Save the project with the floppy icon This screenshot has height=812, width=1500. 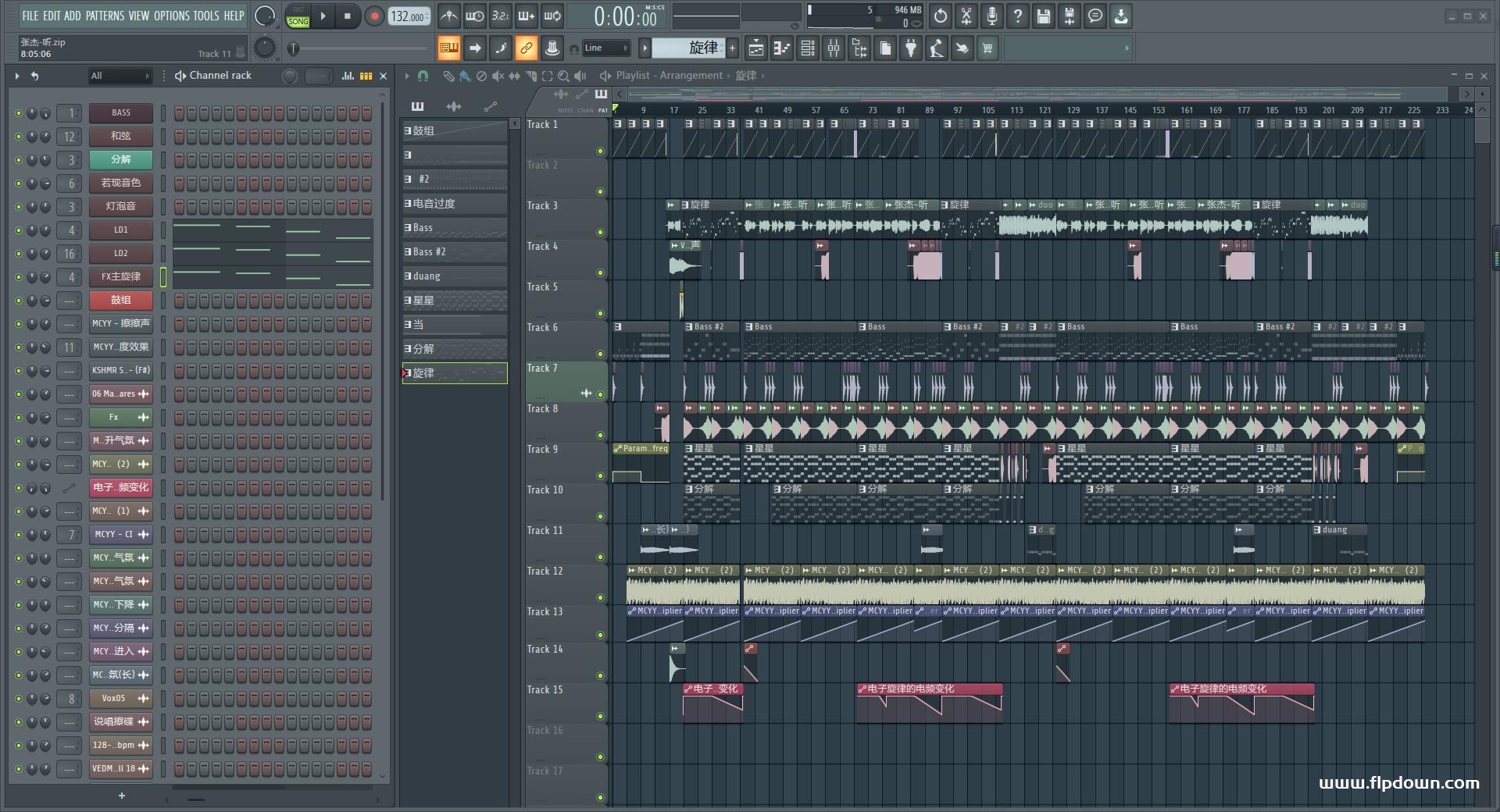pyautogui.click(x=1044, y=16)
